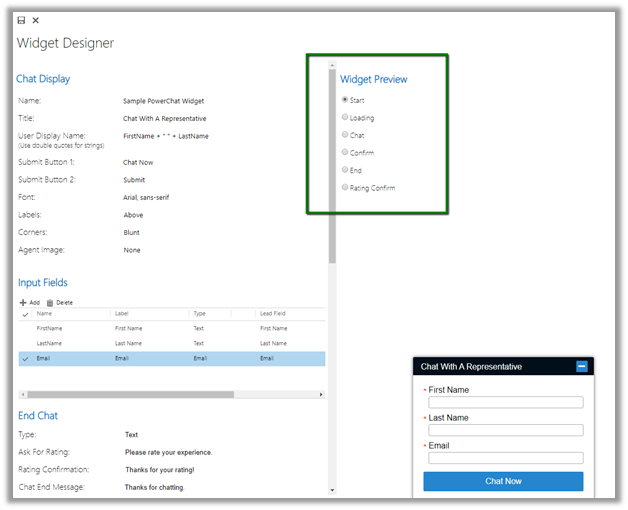Image resolution: width=628 pixels, height=510 pixels.
Task: Click the trash Delete icon under Input Fields
Action: click(x=50, y=302)
